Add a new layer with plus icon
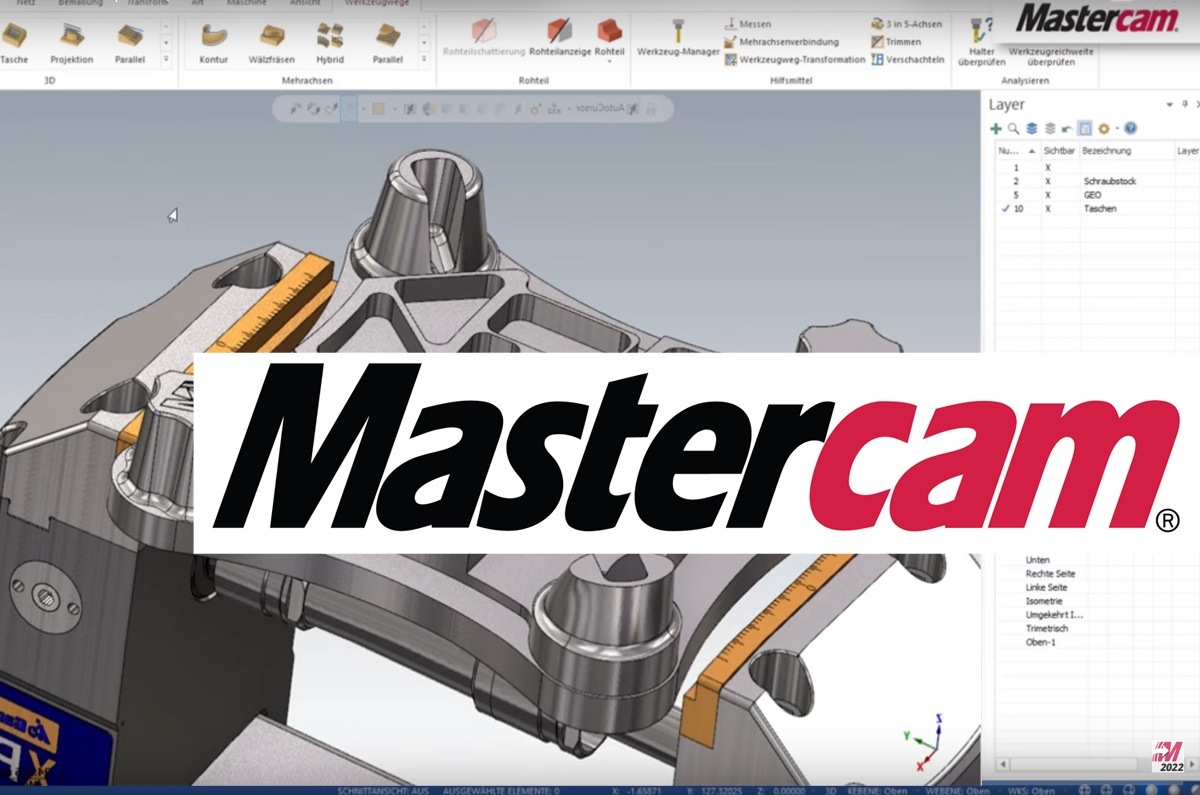 coord(996,129)
